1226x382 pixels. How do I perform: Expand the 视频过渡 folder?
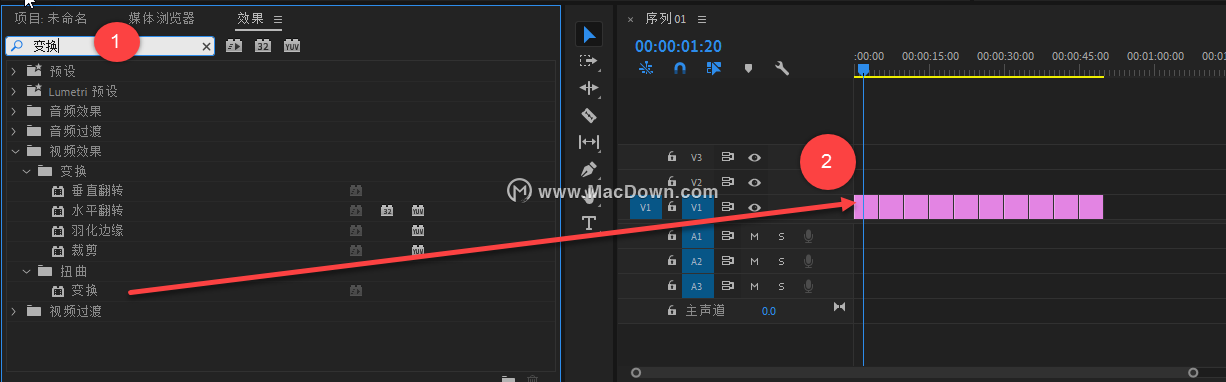coord(14,311)
